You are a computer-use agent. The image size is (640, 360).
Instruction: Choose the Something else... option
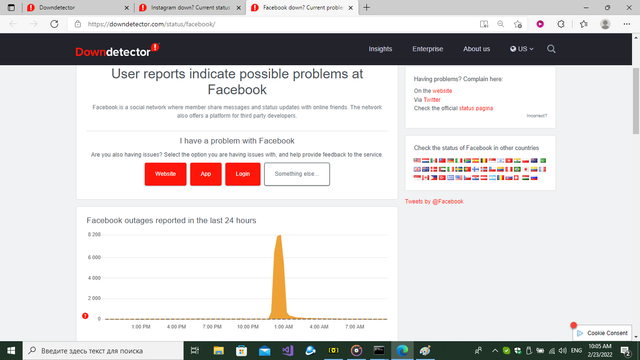point(297,174)
